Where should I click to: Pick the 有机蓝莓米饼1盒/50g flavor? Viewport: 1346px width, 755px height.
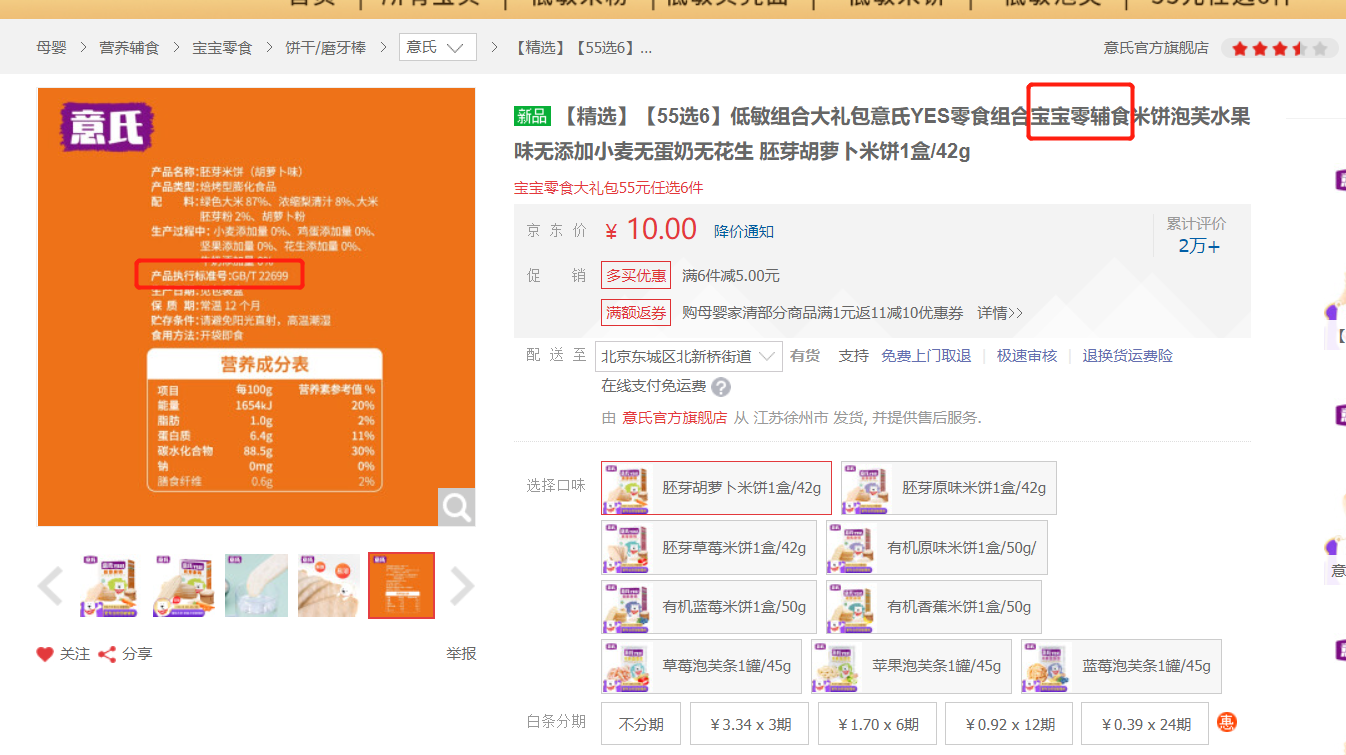tap(709, 607)
